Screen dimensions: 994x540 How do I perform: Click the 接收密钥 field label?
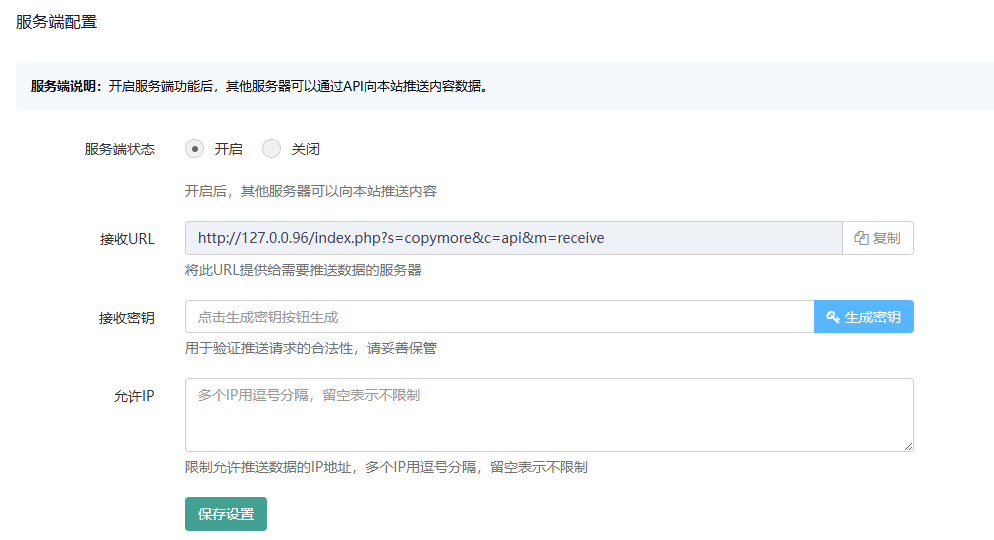pos(126,318)
